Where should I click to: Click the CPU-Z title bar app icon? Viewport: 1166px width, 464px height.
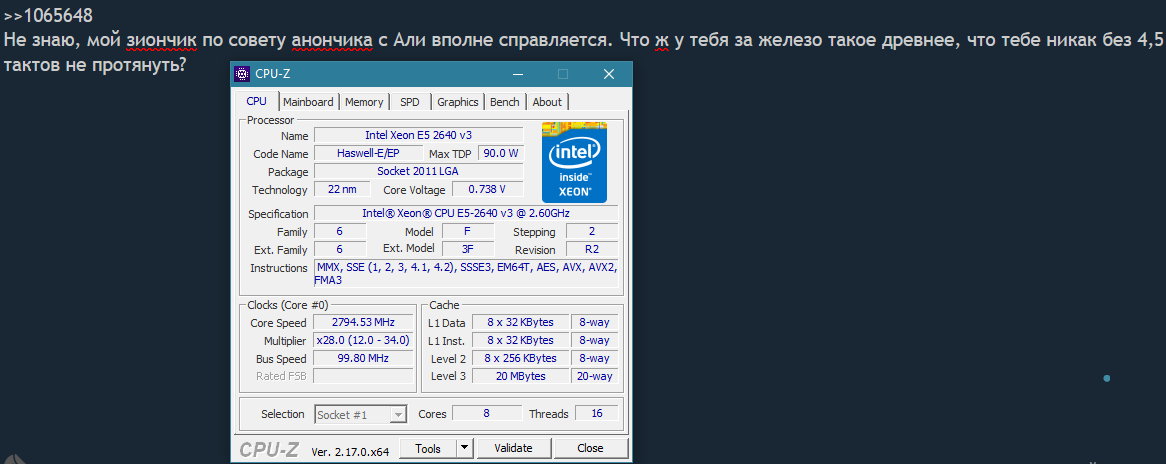tap(242, 74)
